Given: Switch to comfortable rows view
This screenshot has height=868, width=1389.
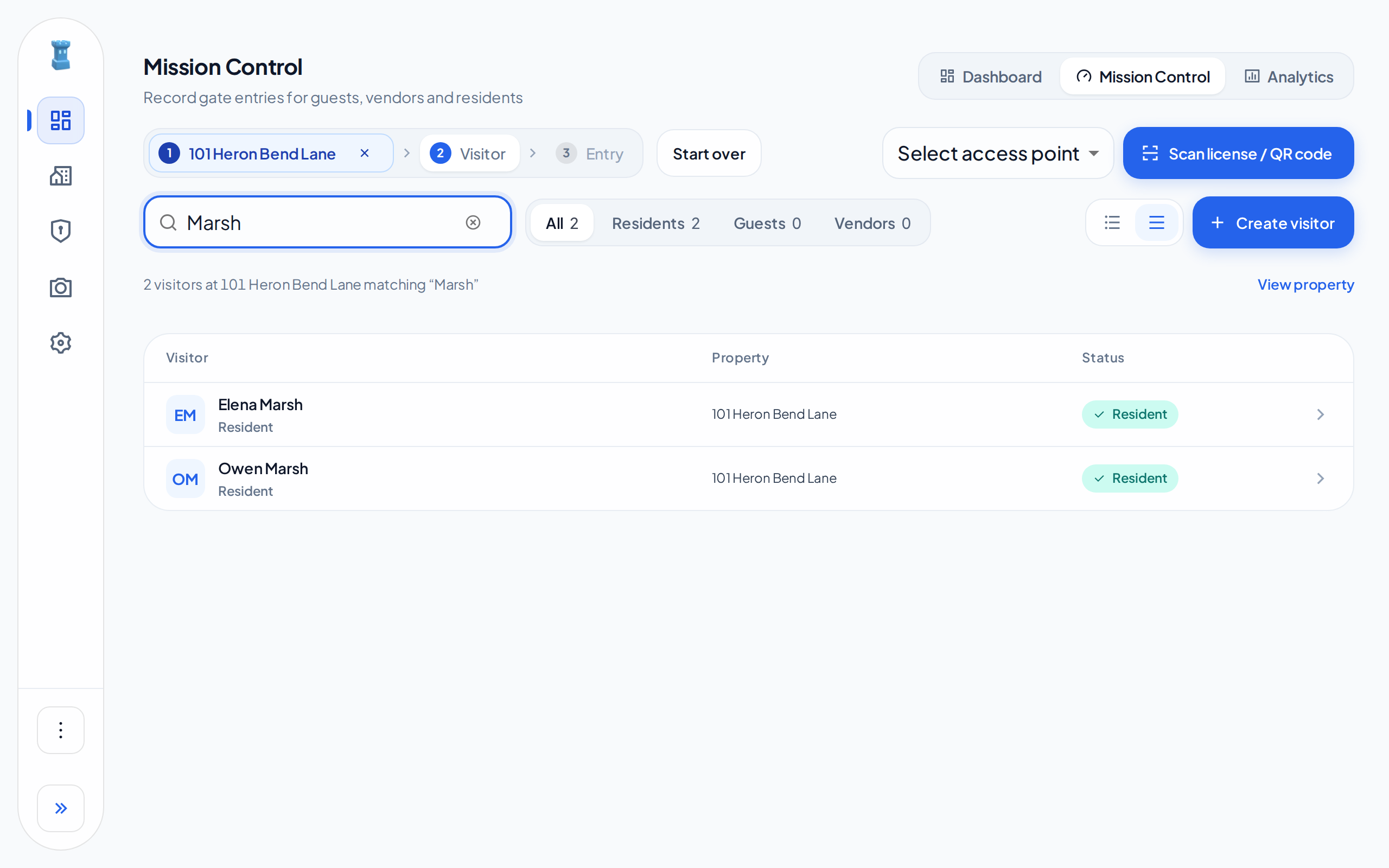Looking at the screenshot, I should [x=1157, y=223].
